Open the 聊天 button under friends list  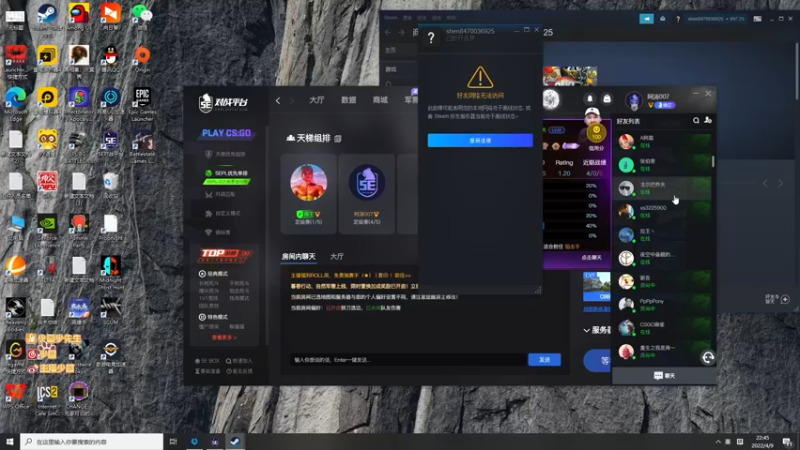(664, 376)
